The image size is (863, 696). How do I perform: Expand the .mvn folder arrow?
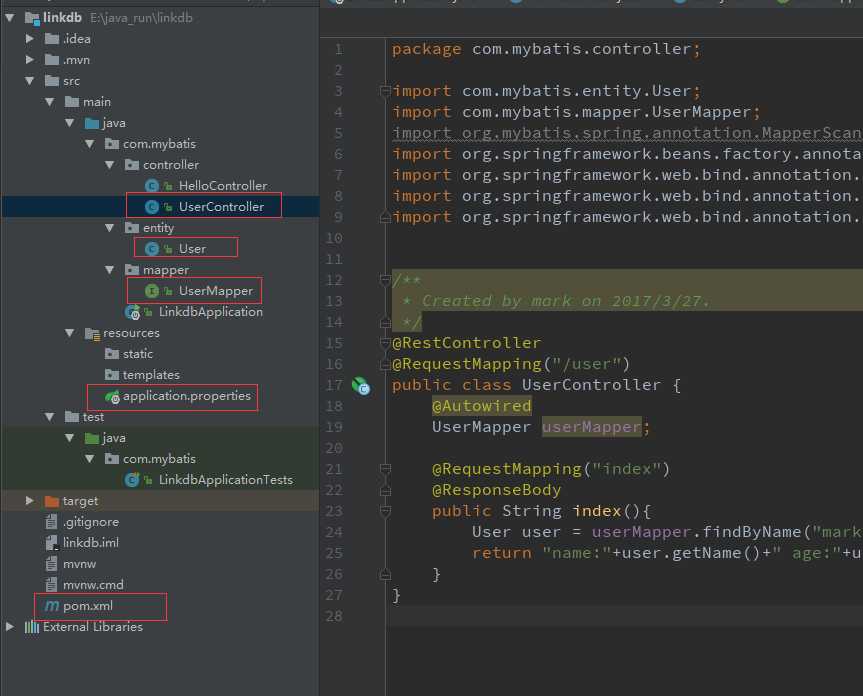pyautogui.click(x=30, y=59)
